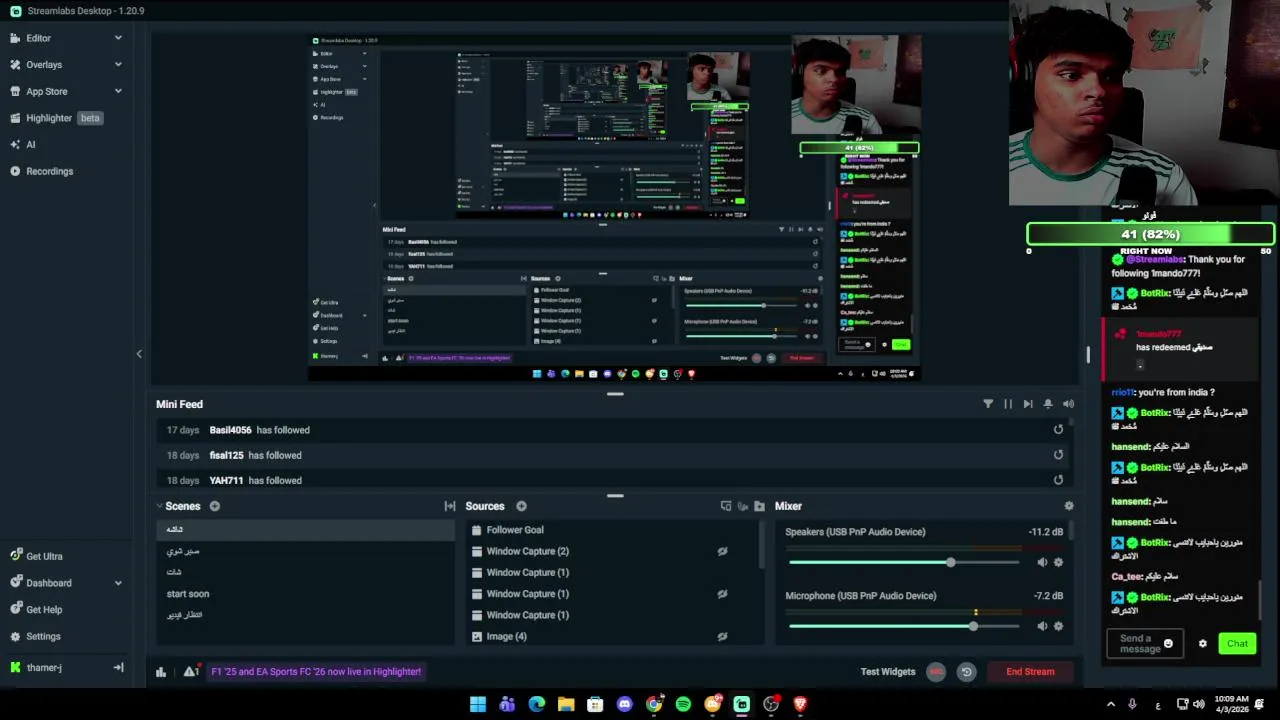Mute the Speakers audio device
The width and height of the screenshot is (1280, 720).
(x=1042, y=562)
